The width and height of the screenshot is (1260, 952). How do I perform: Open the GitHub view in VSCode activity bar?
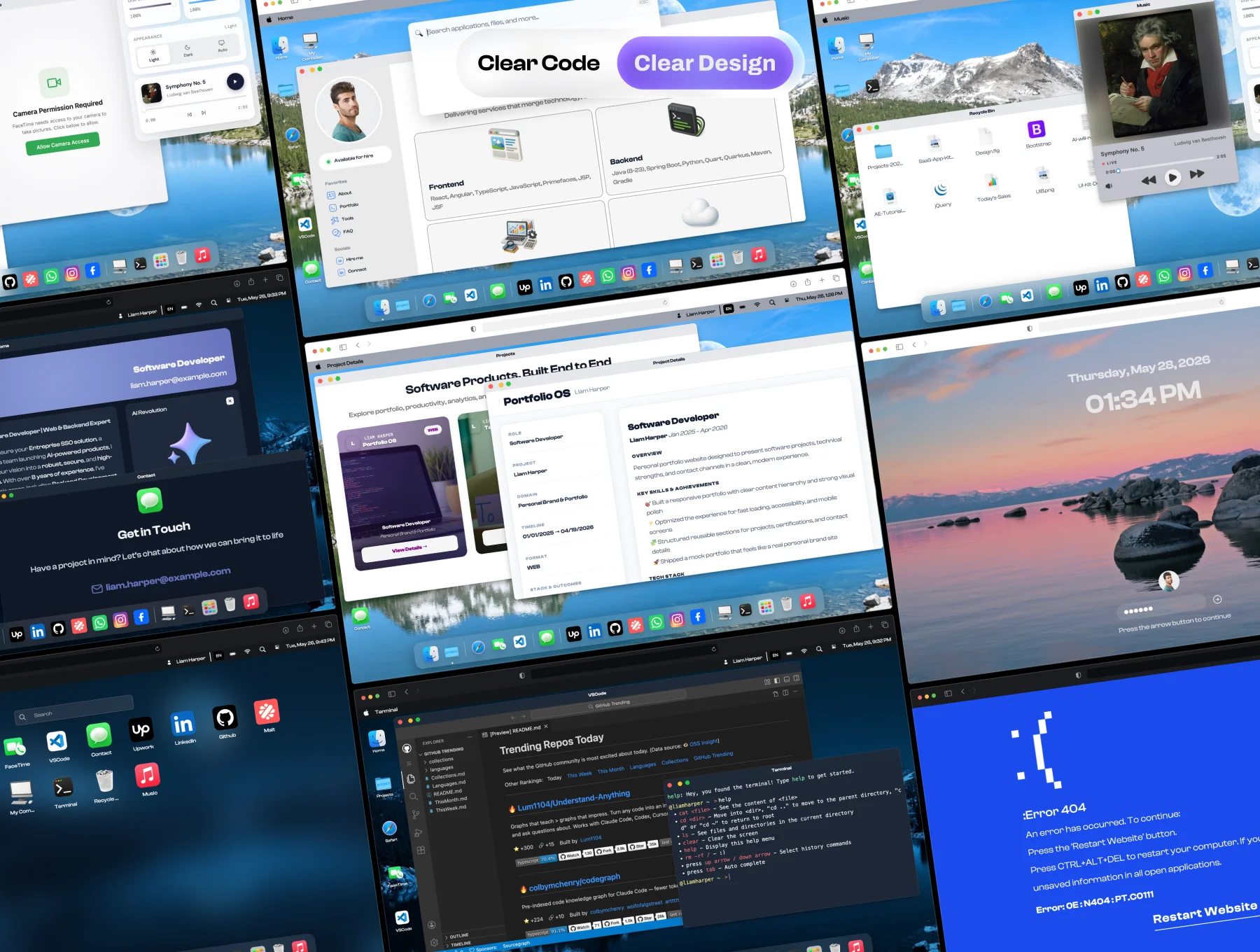[407, 748]
